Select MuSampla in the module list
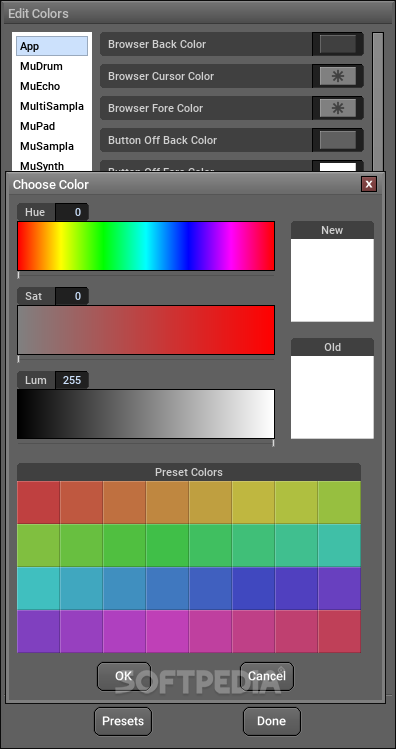 tap(52, 147)
